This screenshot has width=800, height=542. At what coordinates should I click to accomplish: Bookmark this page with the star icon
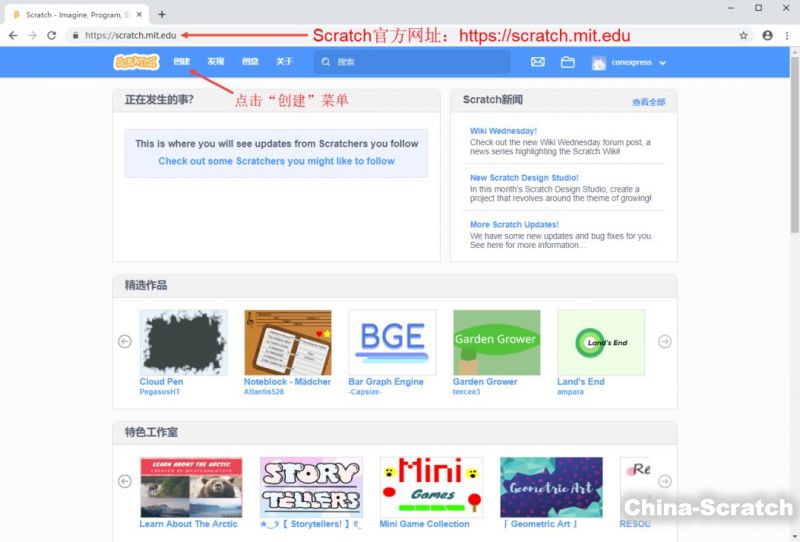click(x=743, y=35)
